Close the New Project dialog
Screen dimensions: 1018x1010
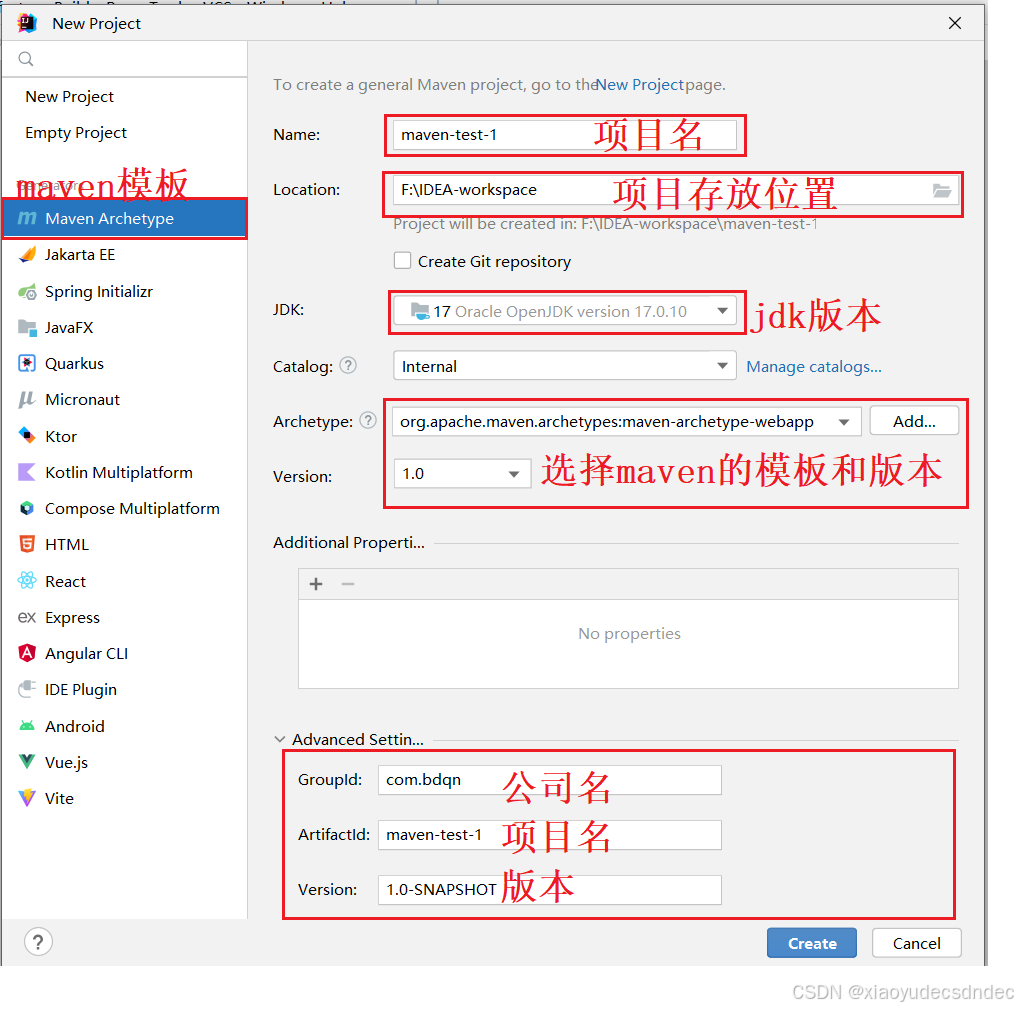tap(954, 23)
